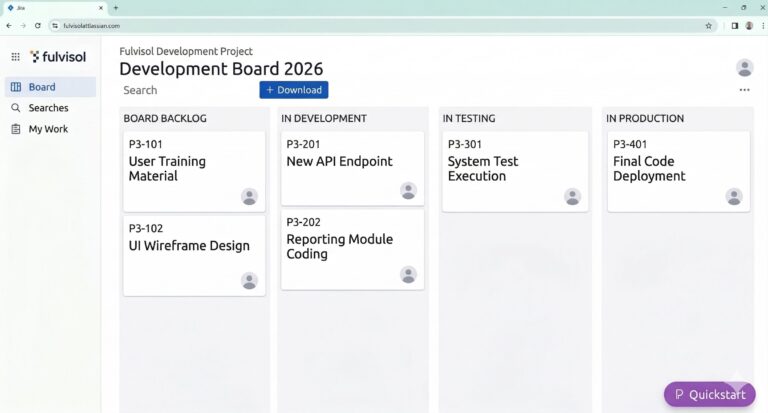
Task: Open the app switcher grid icon
Action: (x=15, y=57)
